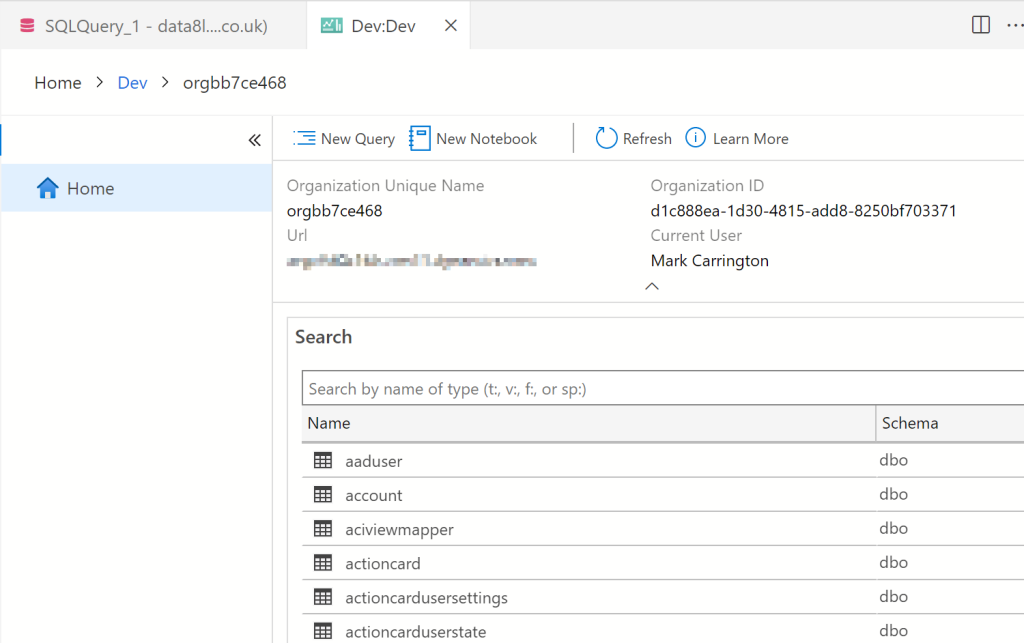1024x643 pixels.
Task: Click the Refresh button label
Action: click(647, 139)
